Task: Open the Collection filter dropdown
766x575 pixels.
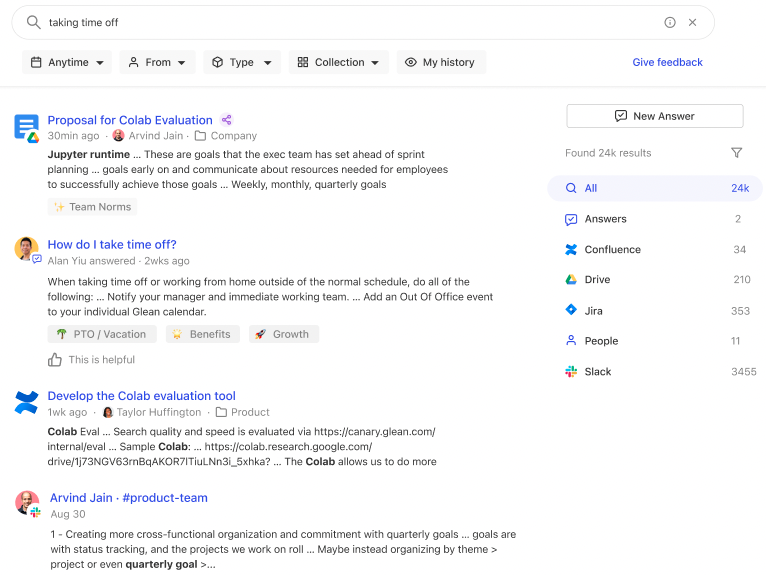Action: [x=339, y=62]
